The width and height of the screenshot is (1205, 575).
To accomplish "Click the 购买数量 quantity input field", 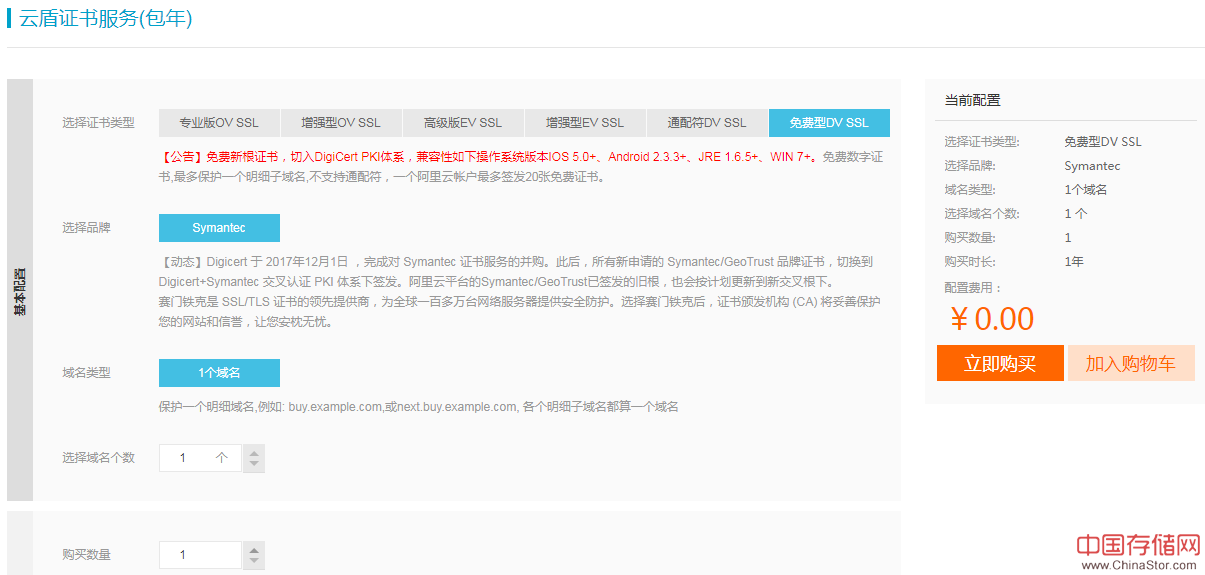I will click(200, 555).
